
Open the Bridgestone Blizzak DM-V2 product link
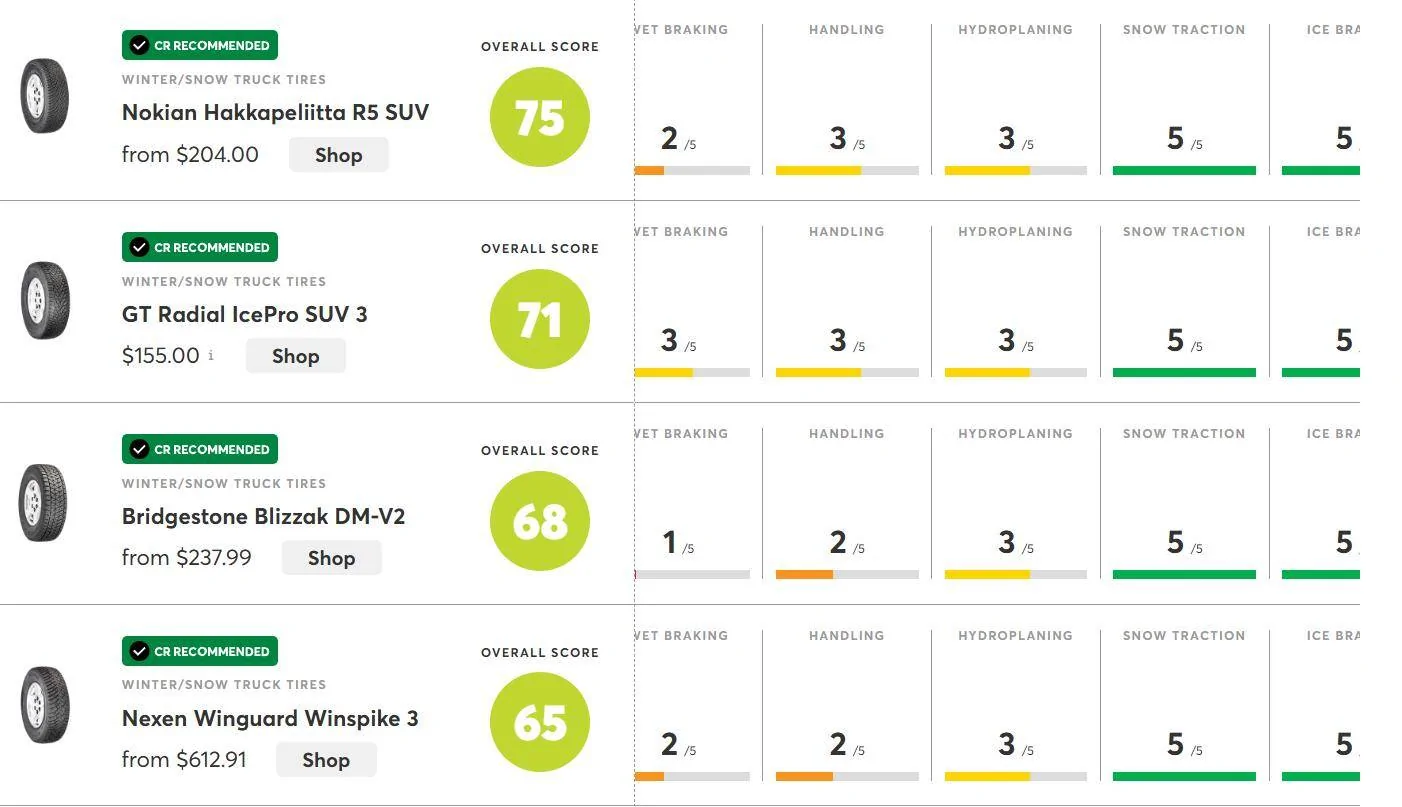pyautogui.click(x=263, y=517)
